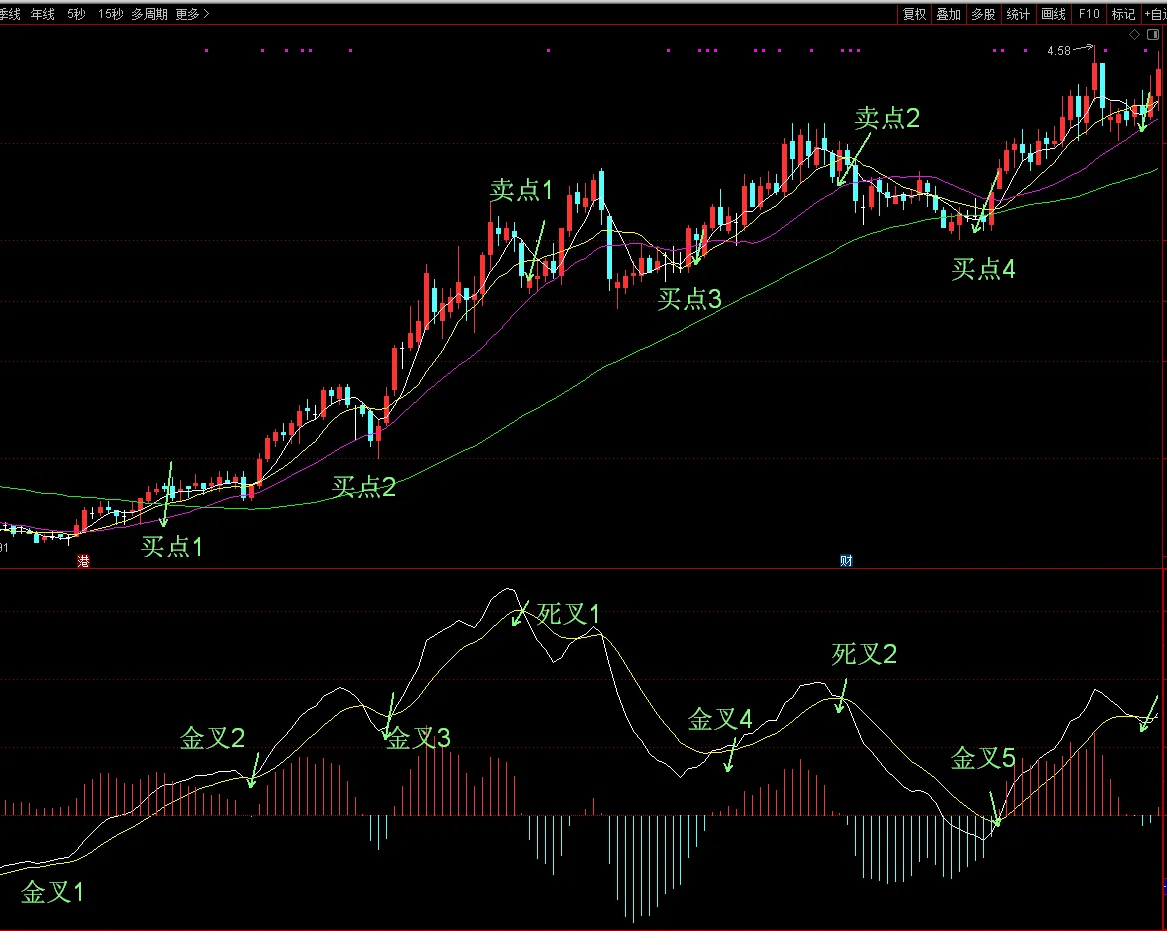Switch to the 年线 yearly period
This screenshot has height=931, width=1167.
point(43,14)
